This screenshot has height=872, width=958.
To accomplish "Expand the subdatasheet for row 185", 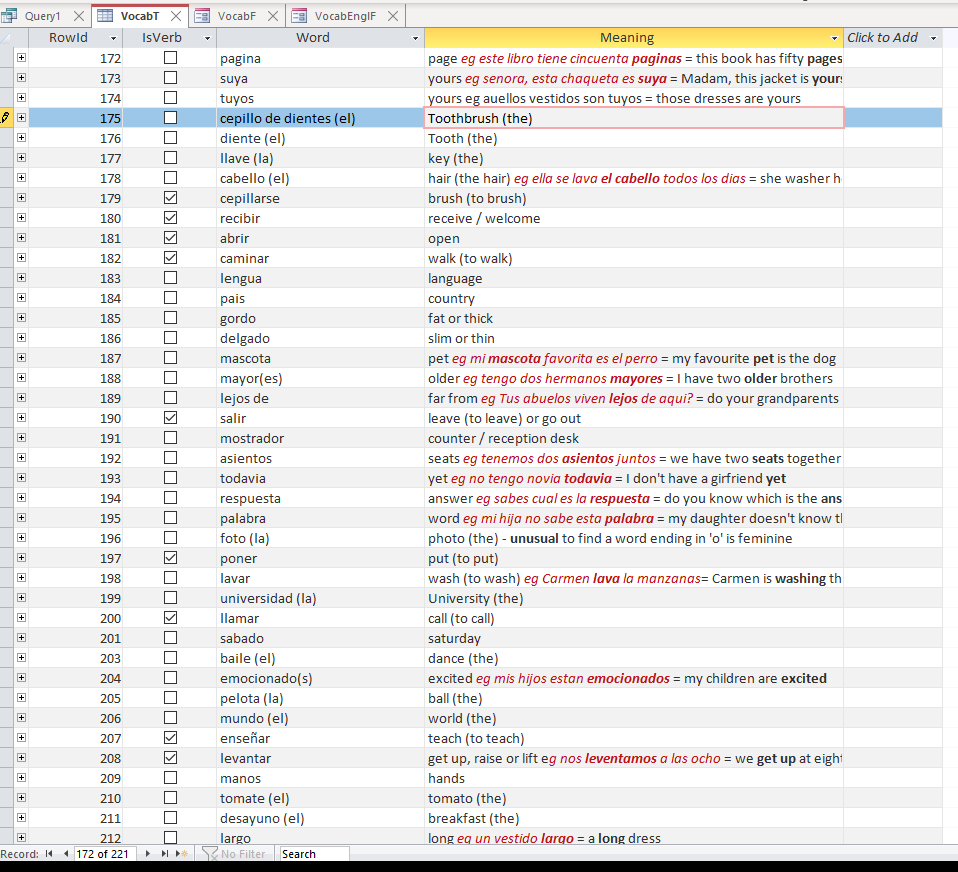I will pos(21,317).
